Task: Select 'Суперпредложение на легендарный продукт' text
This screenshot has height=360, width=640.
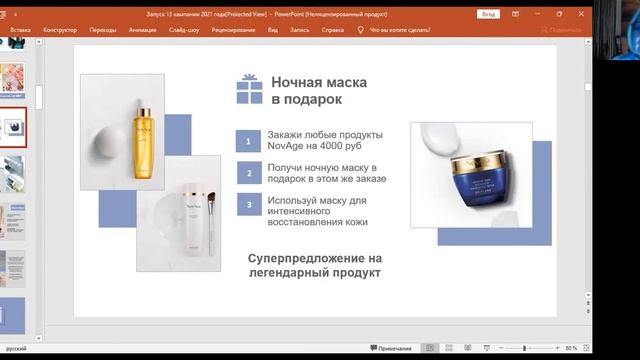Action: (315, 265)
